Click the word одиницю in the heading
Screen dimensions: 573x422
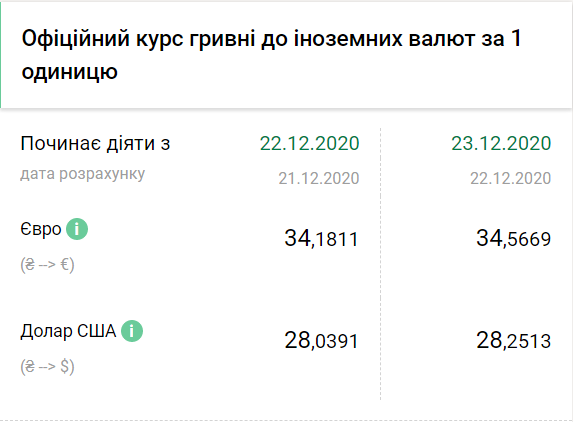click(70, 72)
